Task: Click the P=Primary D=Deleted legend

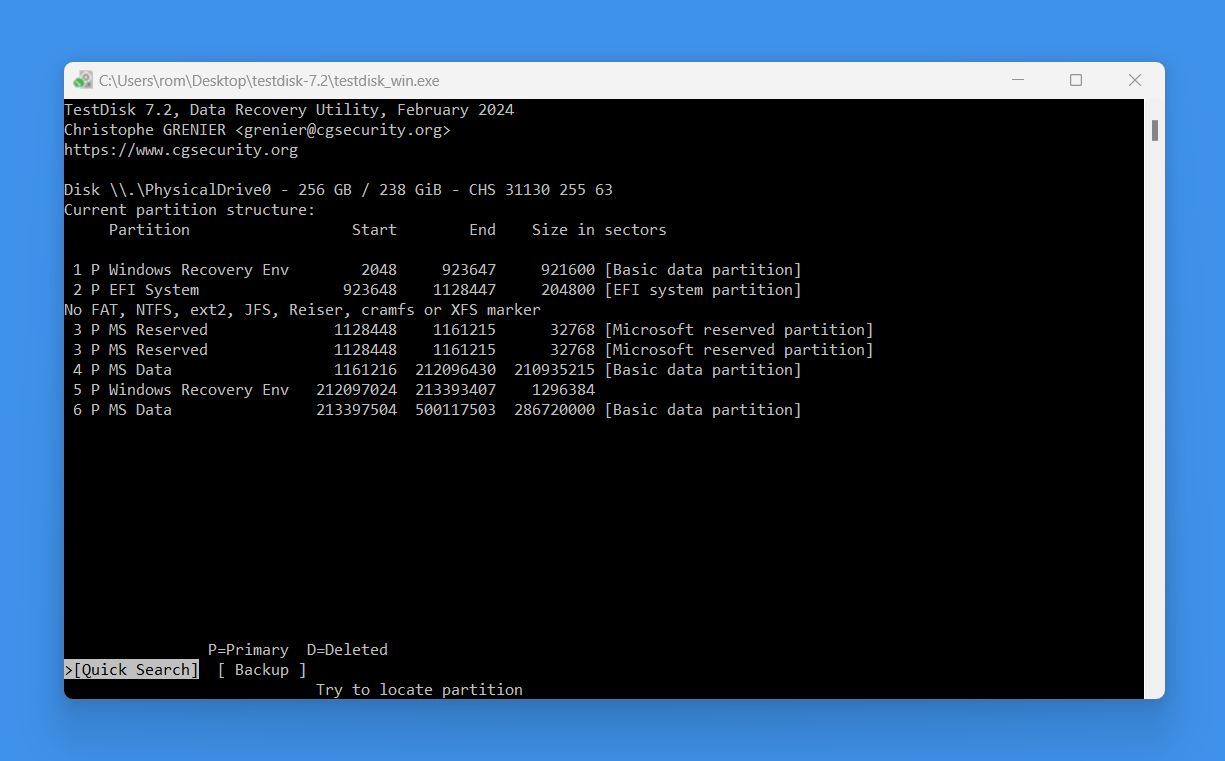Action: tap(298, 650)
